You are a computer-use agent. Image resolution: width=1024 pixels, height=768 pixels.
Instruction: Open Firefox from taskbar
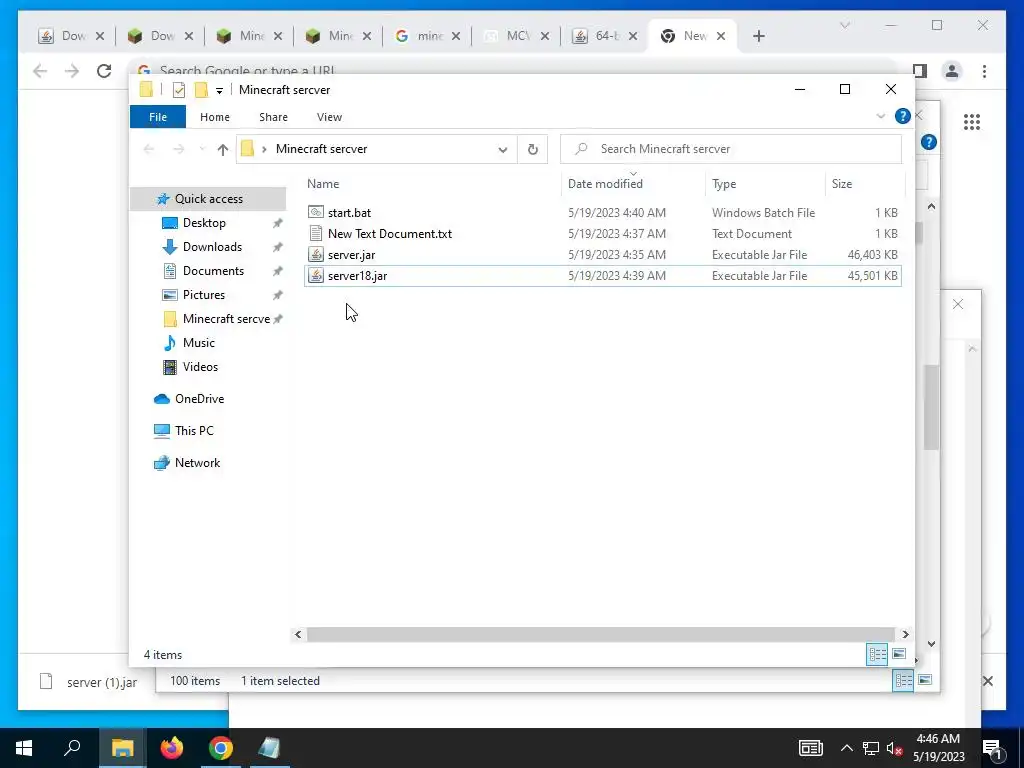click(172, 748)
